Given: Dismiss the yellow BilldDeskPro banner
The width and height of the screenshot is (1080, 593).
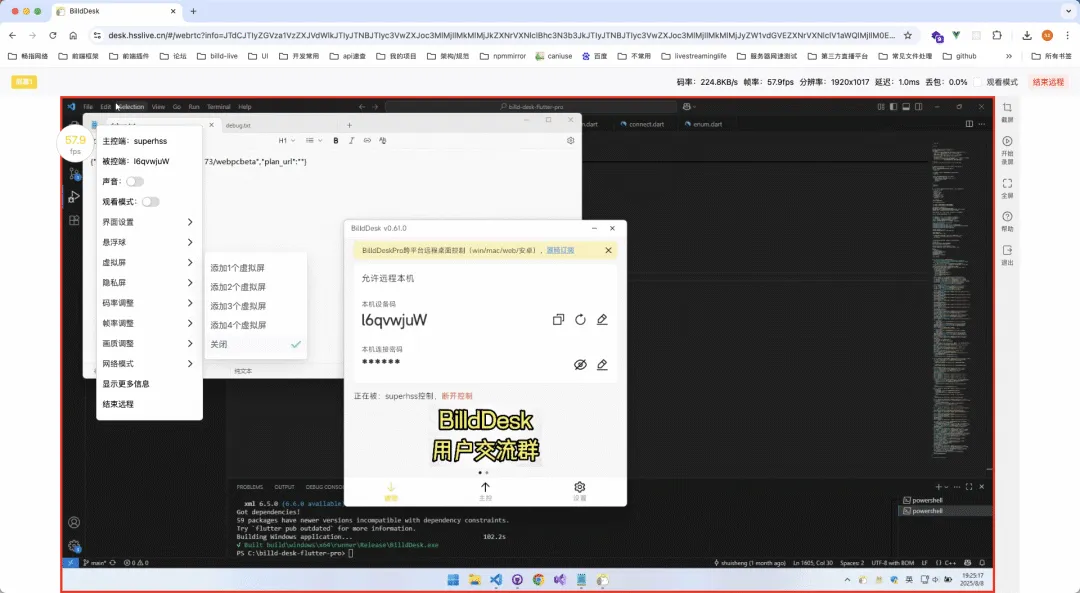Looking at the screenshot, I should (608, 251).
